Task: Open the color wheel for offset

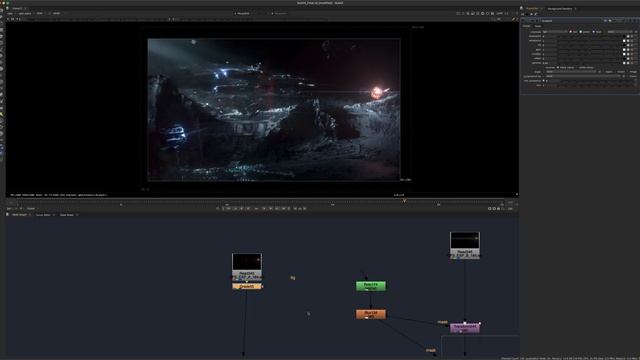Action: [628, 59]
